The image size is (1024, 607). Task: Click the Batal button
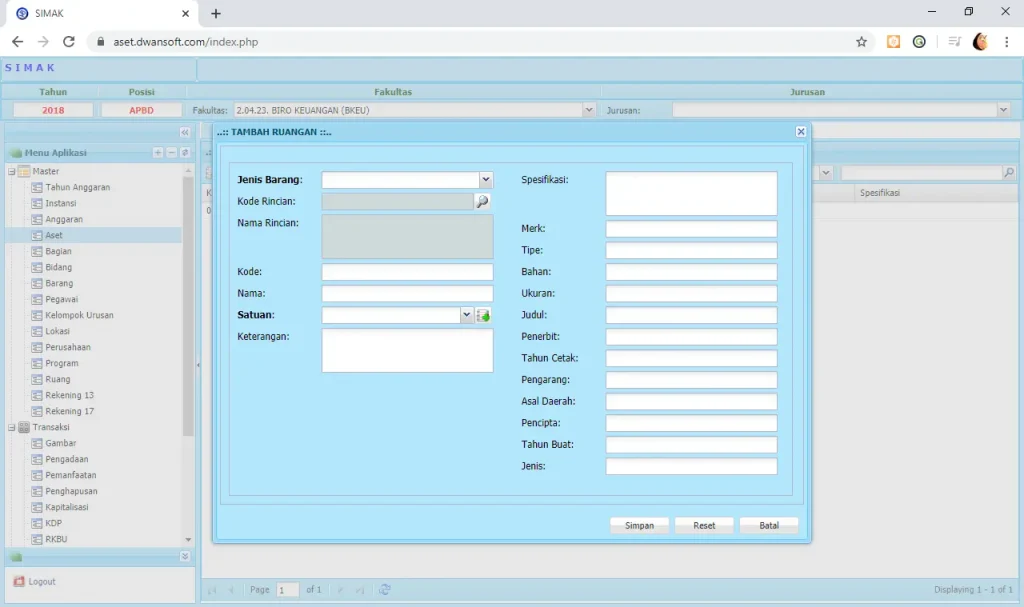coord(769,525)
